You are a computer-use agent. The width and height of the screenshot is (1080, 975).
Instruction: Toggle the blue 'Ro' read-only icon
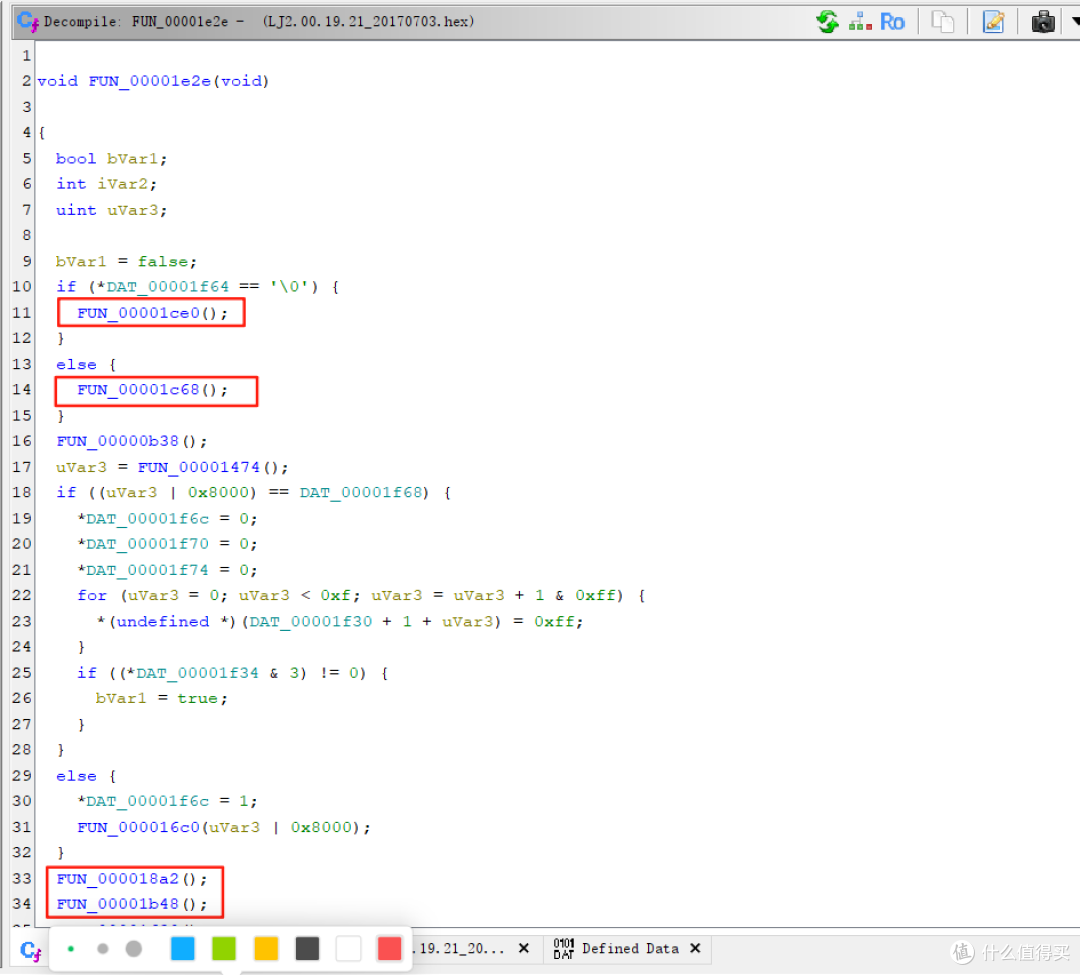pos(892,22)
